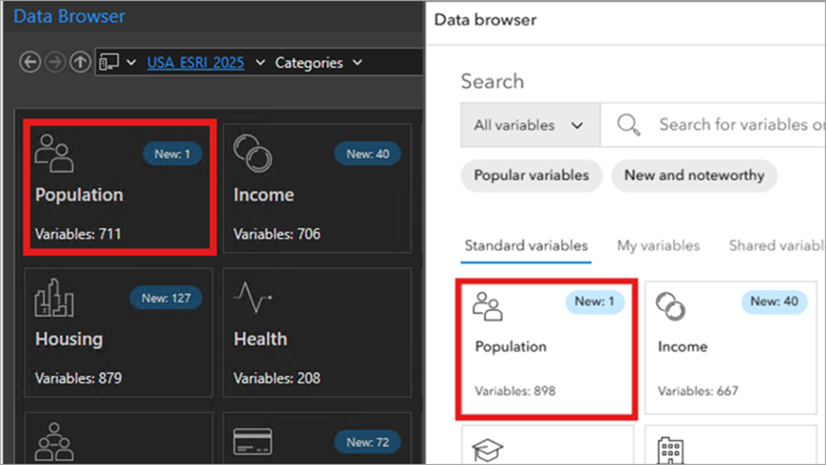Click the Popular variables button
This screenshot has width=826, height=465.
[531, 175]
